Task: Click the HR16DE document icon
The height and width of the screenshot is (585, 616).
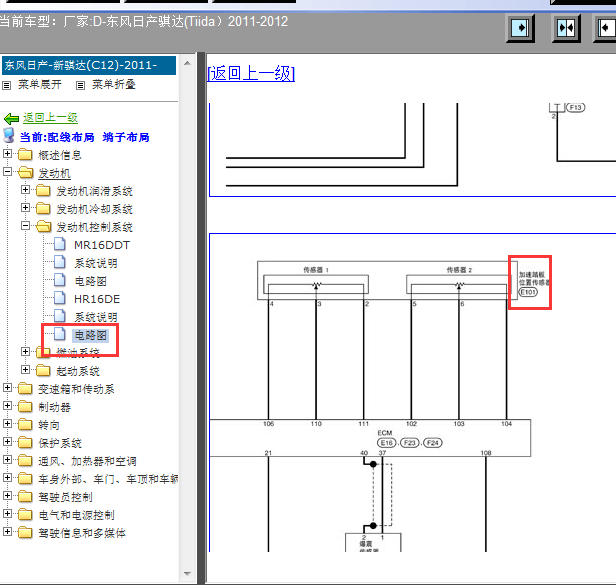Action: tap(60, 298)
